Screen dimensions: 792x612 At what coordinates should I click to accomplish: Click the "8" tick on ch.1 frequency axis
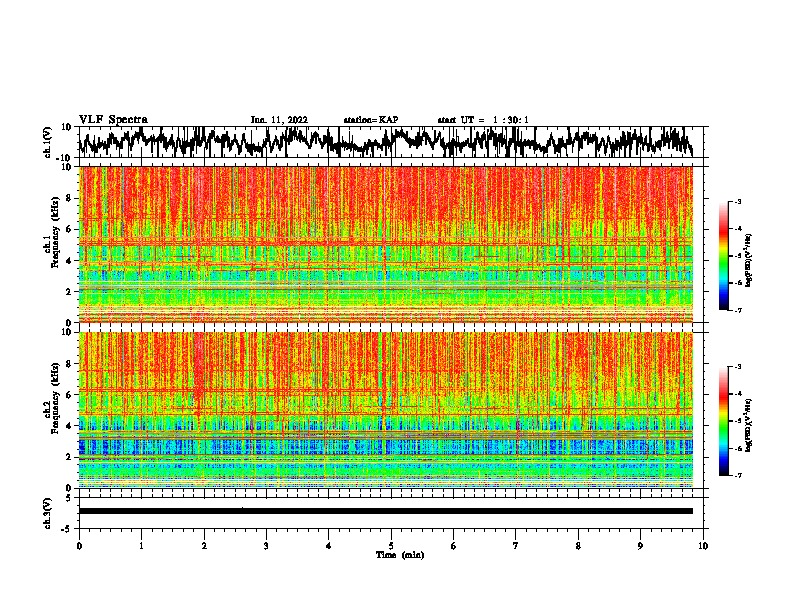(69, 198)
